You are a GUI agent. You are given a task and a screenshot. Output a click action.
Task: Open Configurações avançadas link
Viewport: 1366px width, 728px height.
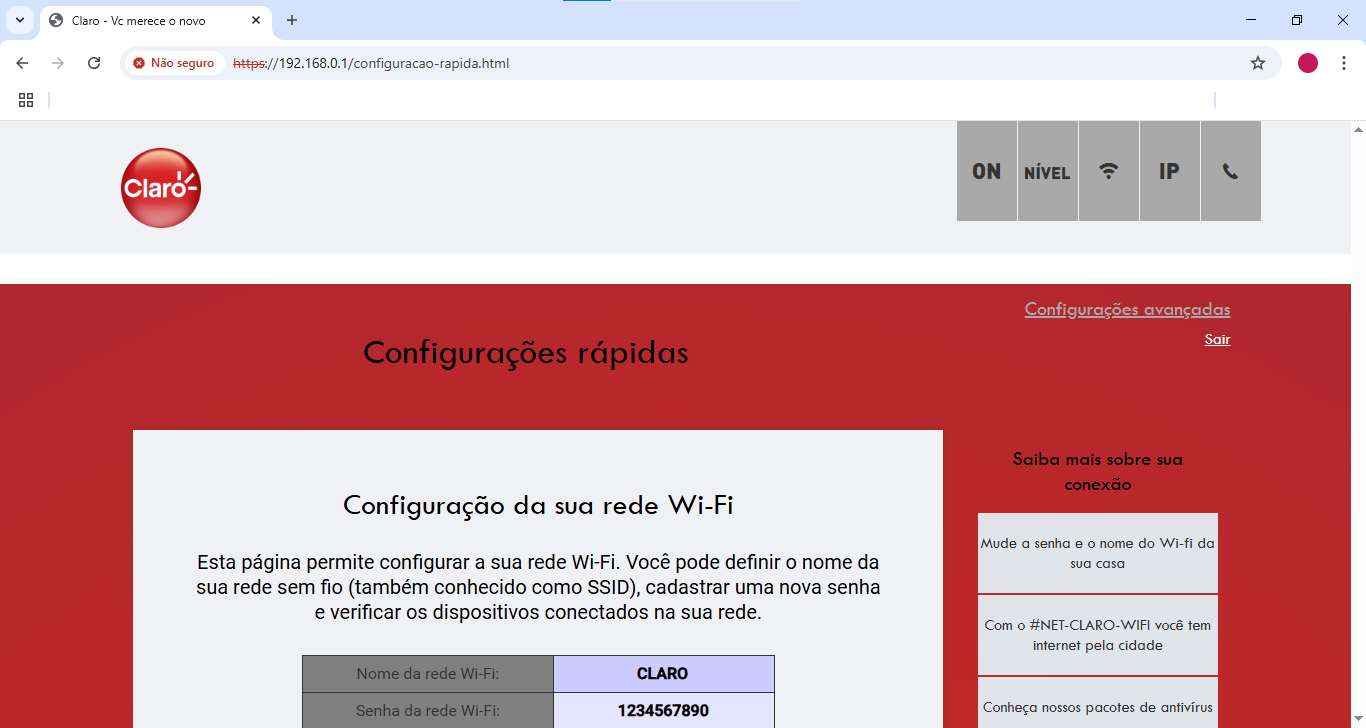1127,309
